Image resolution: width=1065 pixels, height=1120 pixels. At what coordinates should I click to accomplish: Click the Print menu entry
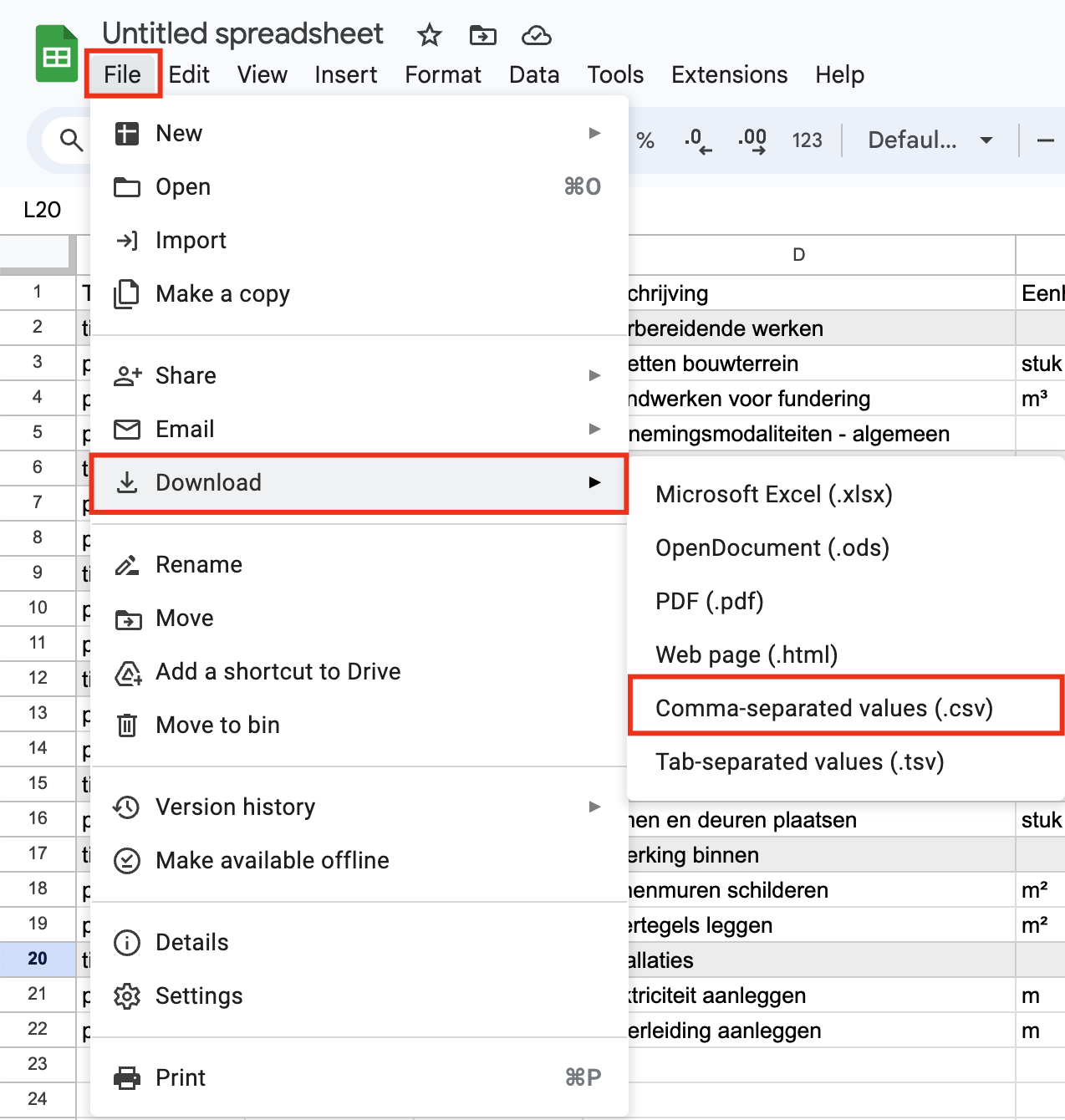click(x=181, y=1077)
